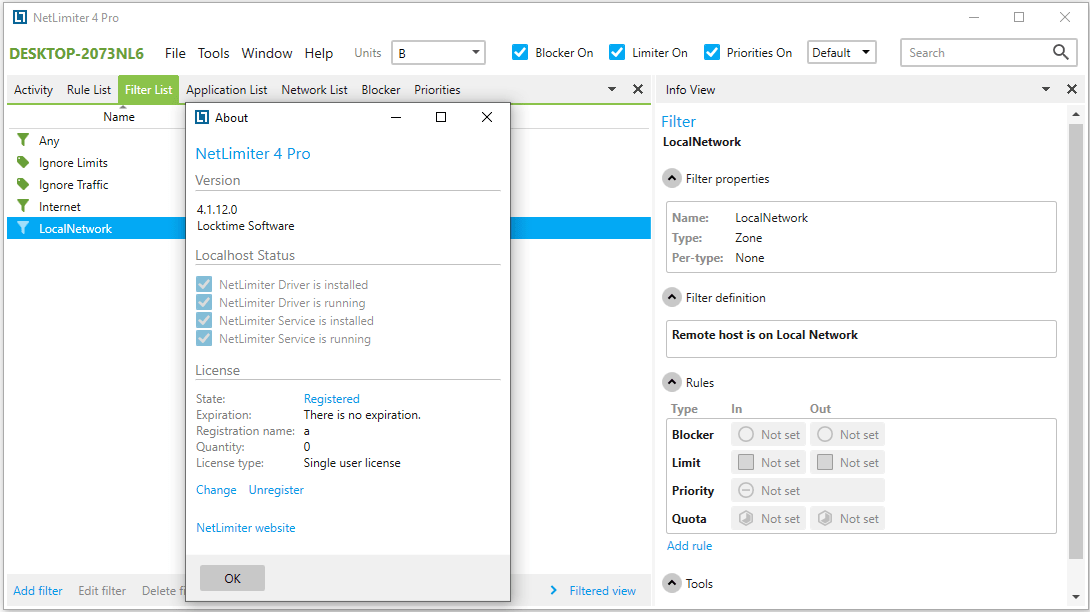Minimize the About dialog
Image resolution: width=1090 pixels, height=612 pixels.
[396, 117]
